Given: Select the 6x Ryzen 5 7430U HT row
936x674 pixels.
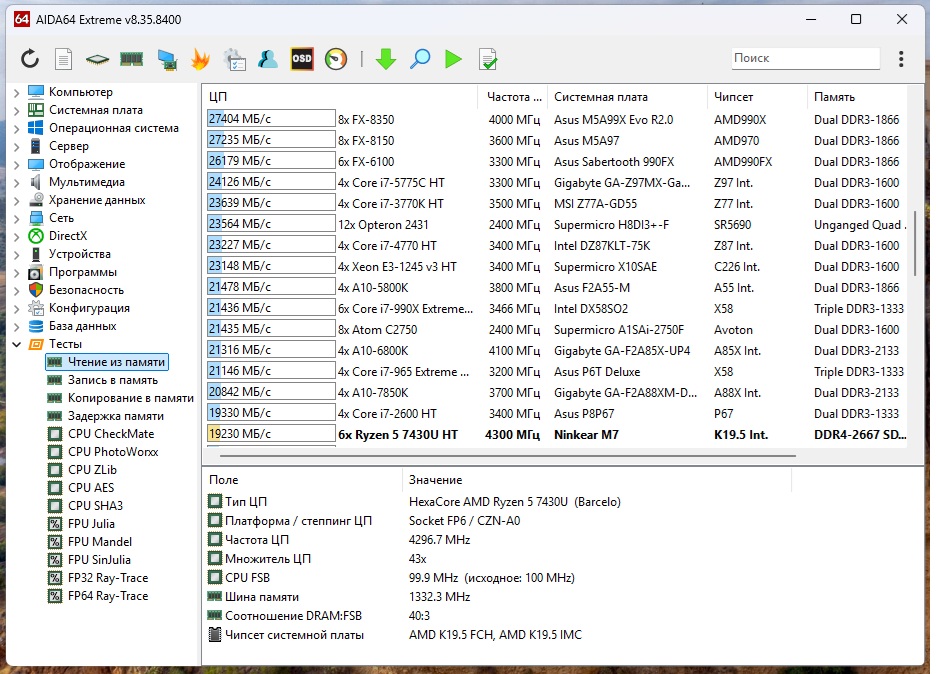Looking at the screenshot, I should (x=556, y=435).
